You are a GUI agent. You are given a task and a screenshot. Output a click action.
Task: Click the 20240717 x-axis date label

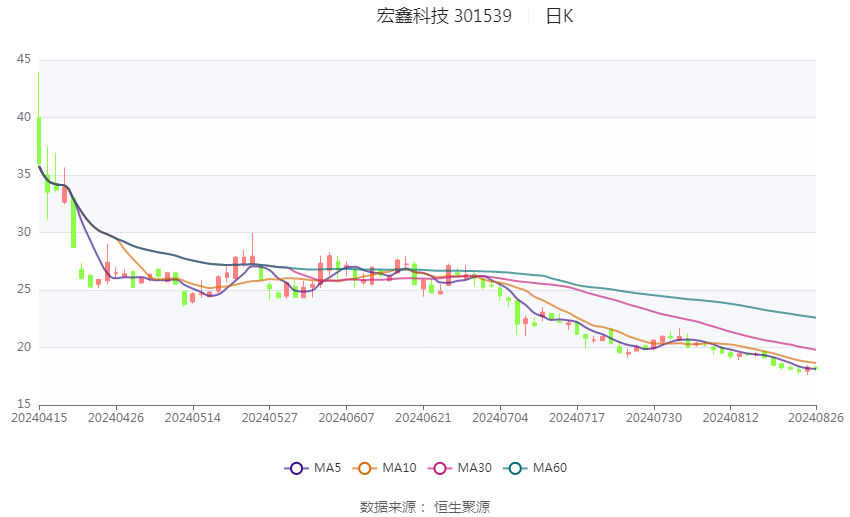click(x=577, y=418)
